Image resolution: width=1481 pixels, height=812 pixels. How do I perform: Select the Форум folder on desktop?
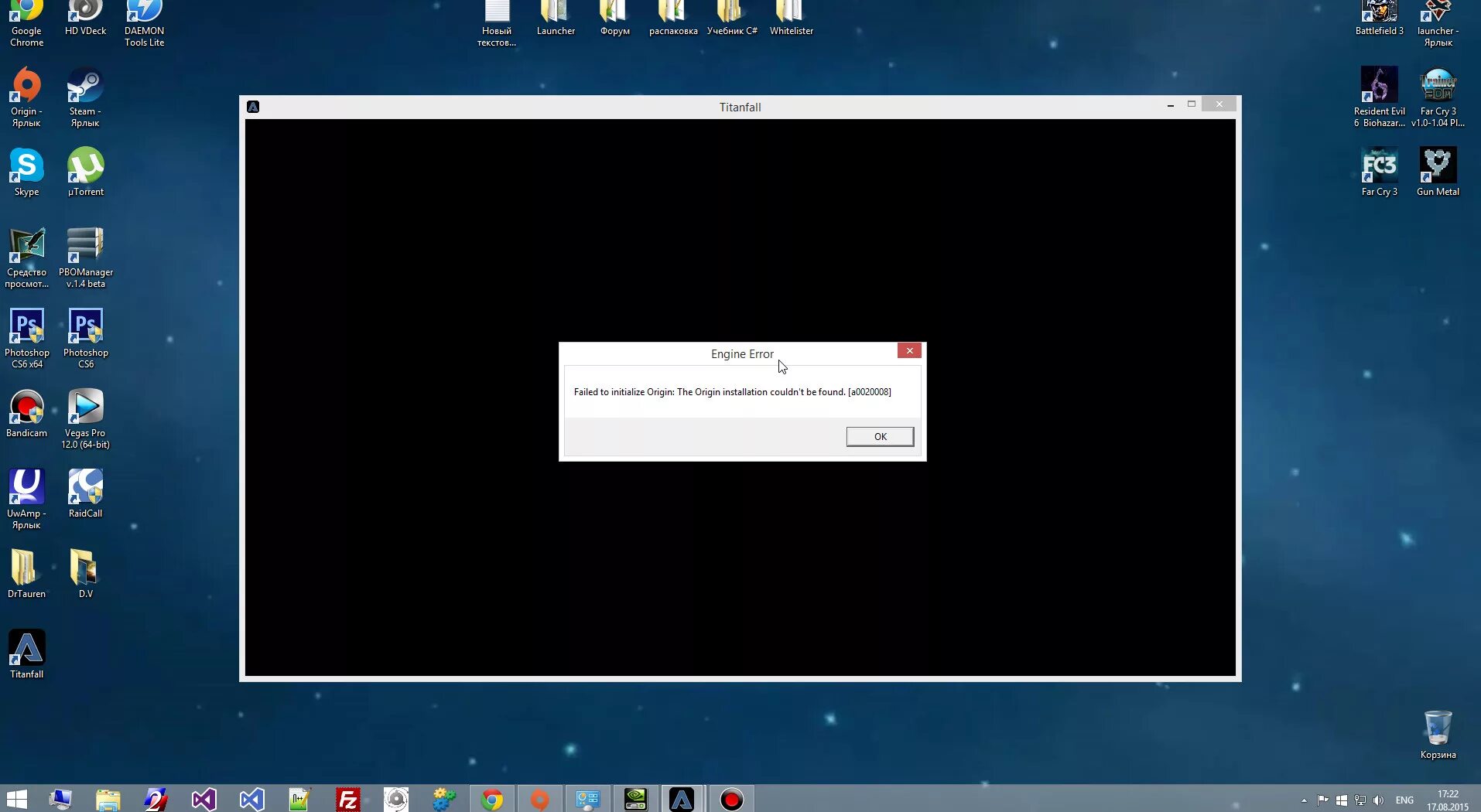[614, 19]
